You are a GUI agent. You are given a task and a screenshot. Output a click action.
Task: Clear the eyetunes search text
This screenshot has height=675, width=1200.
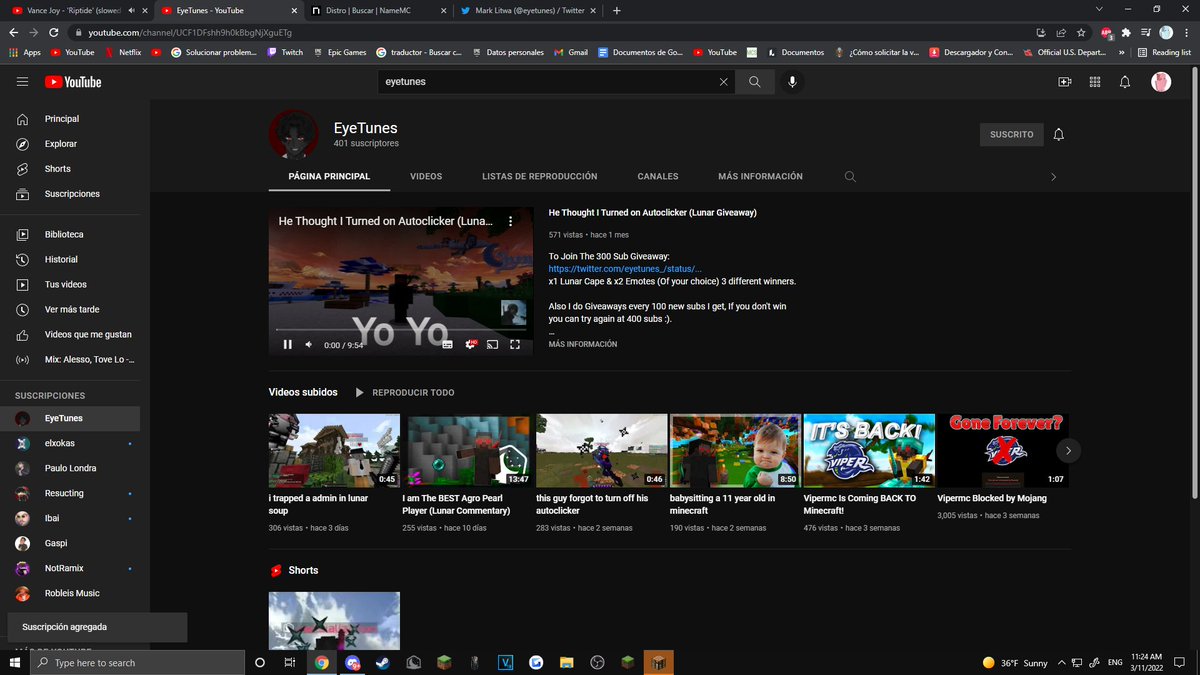coord(724,82)
